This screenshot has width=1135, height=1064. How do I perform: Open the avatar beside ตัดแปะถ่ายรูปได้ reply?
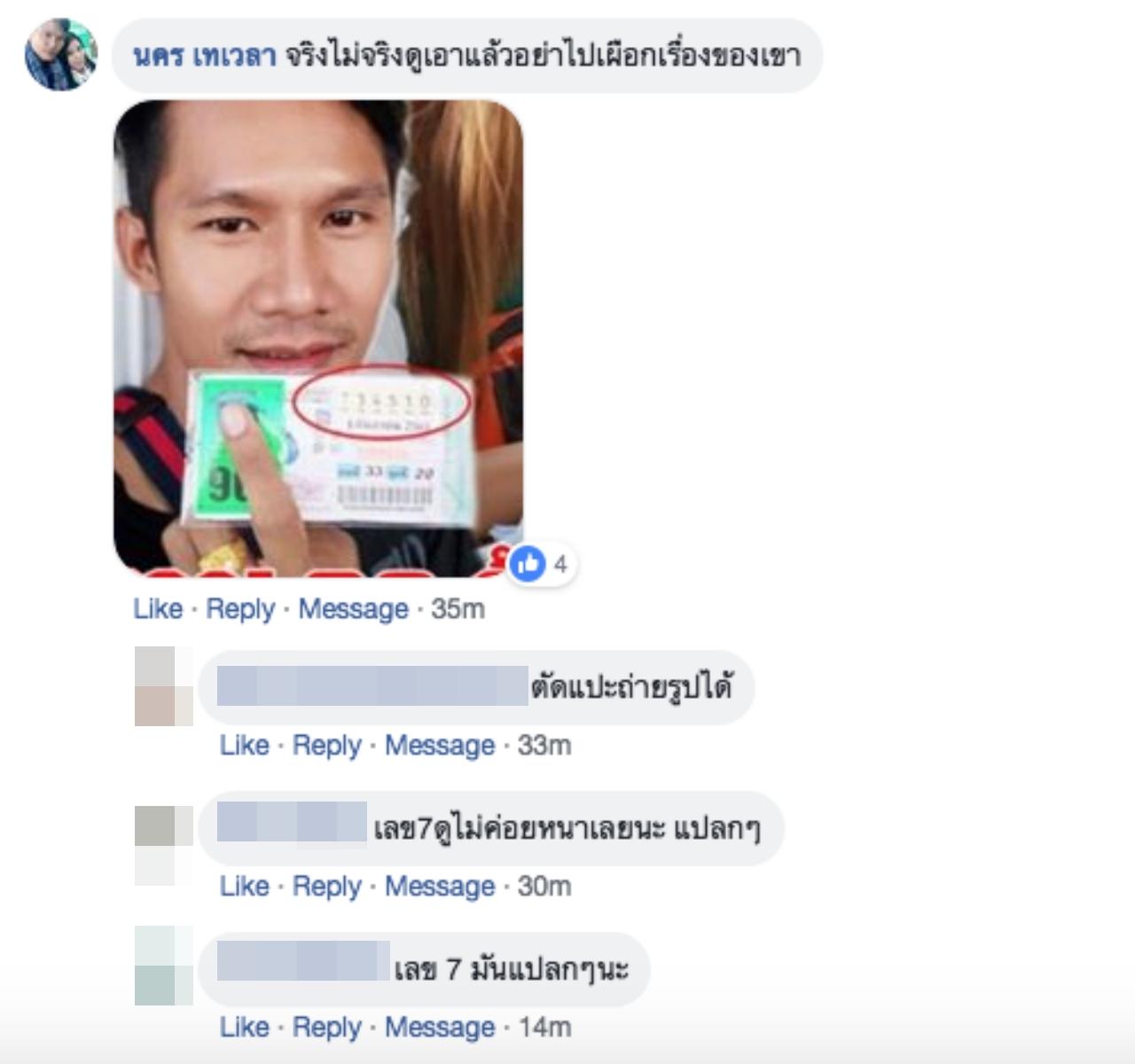pyautogui.click(x=164, y=686)
